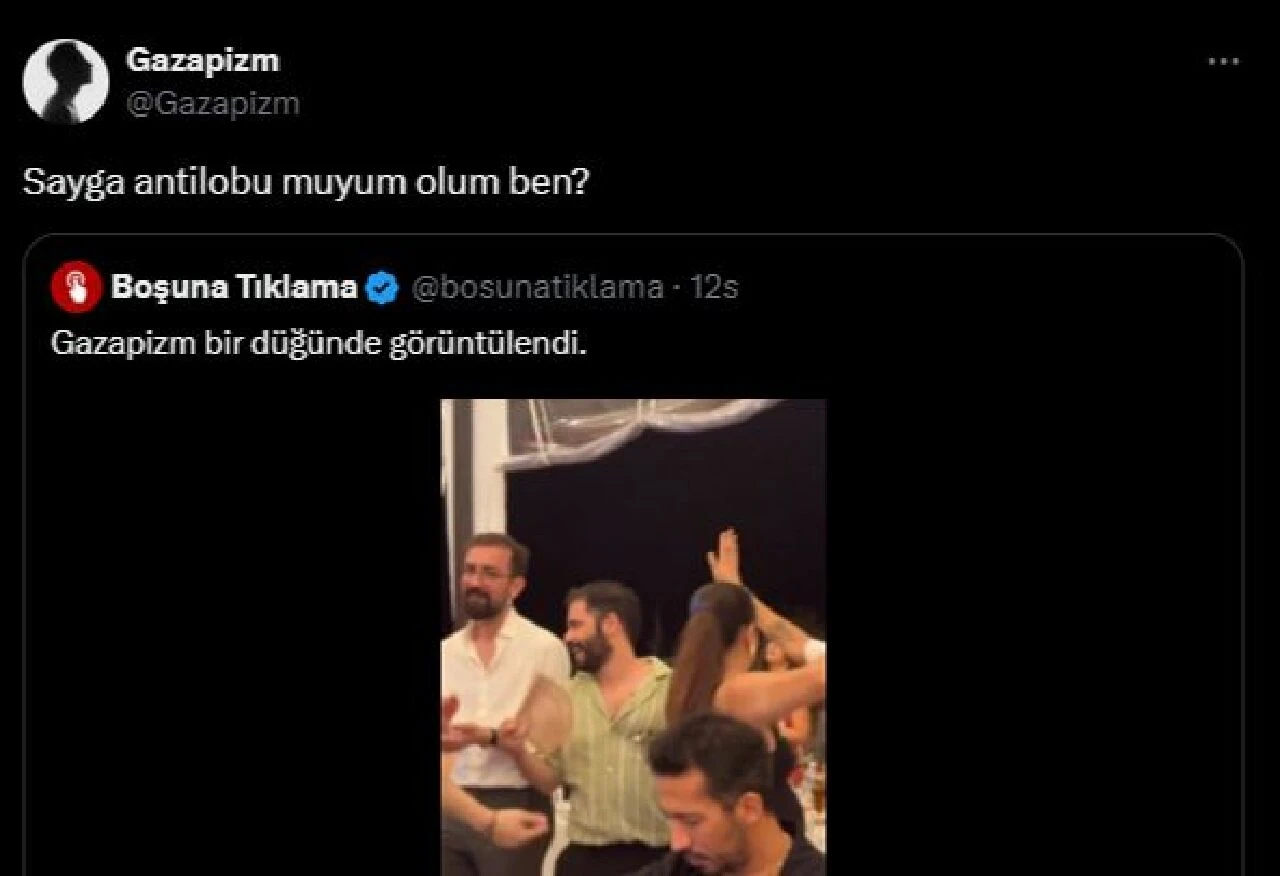Click the white drape at top of video
This screenshot has width=1280, height=876.
tap(640, 425)
